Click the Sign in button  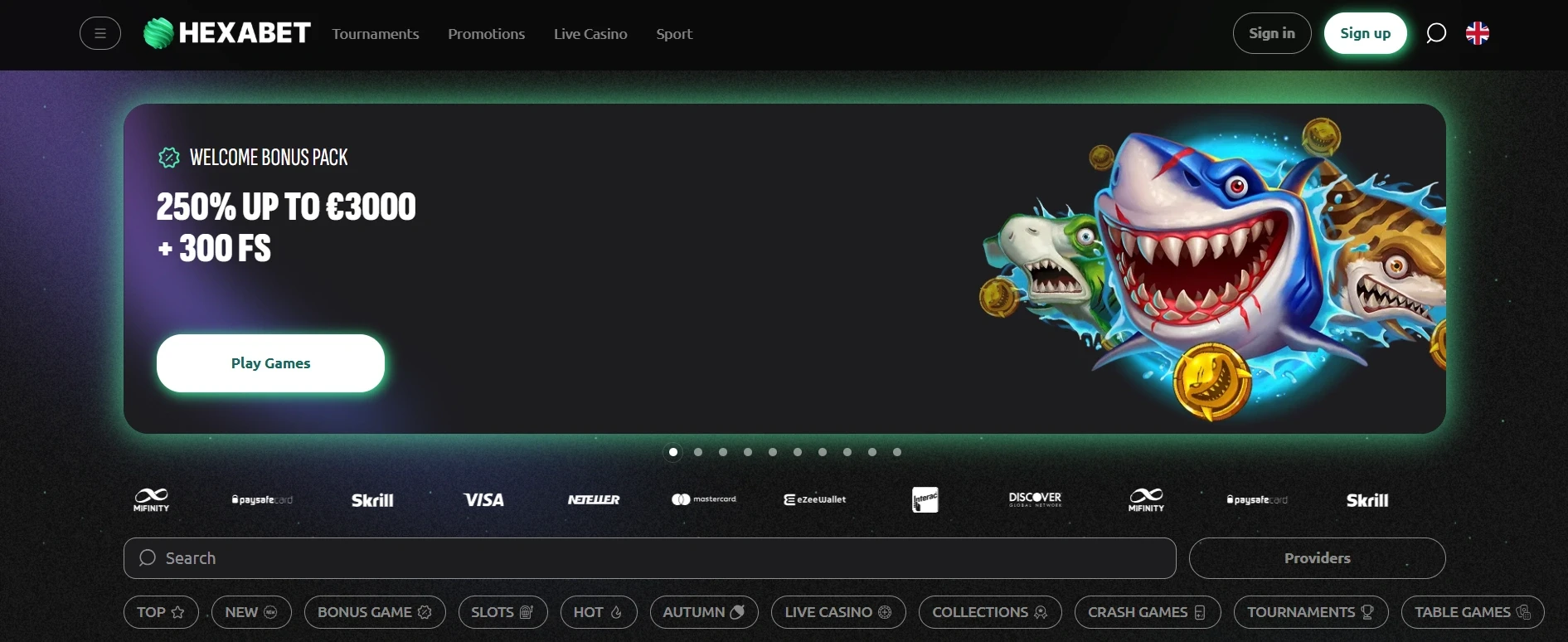pos(1272,33)
